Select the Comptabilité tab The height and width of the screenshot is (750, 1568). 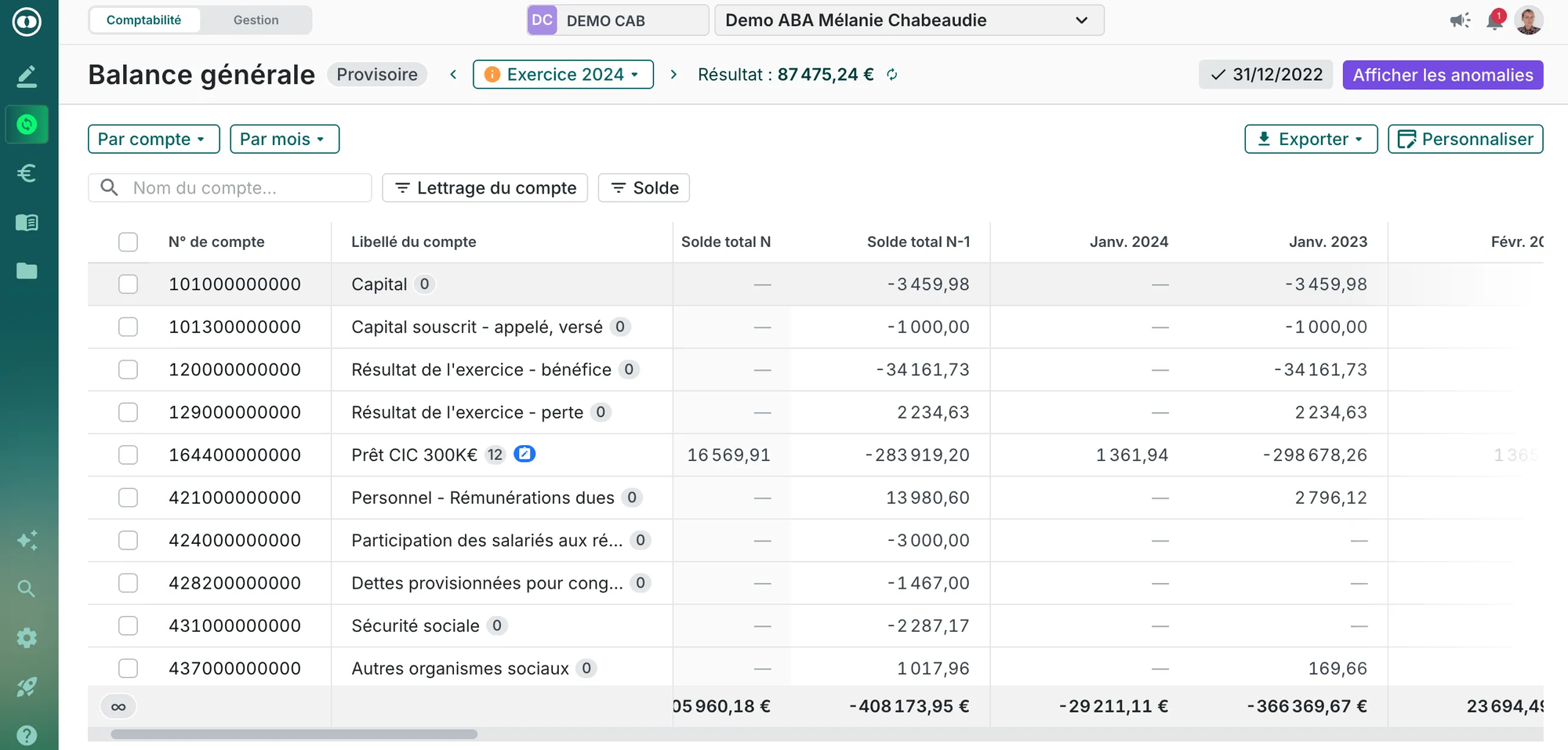tap(144, 20)
